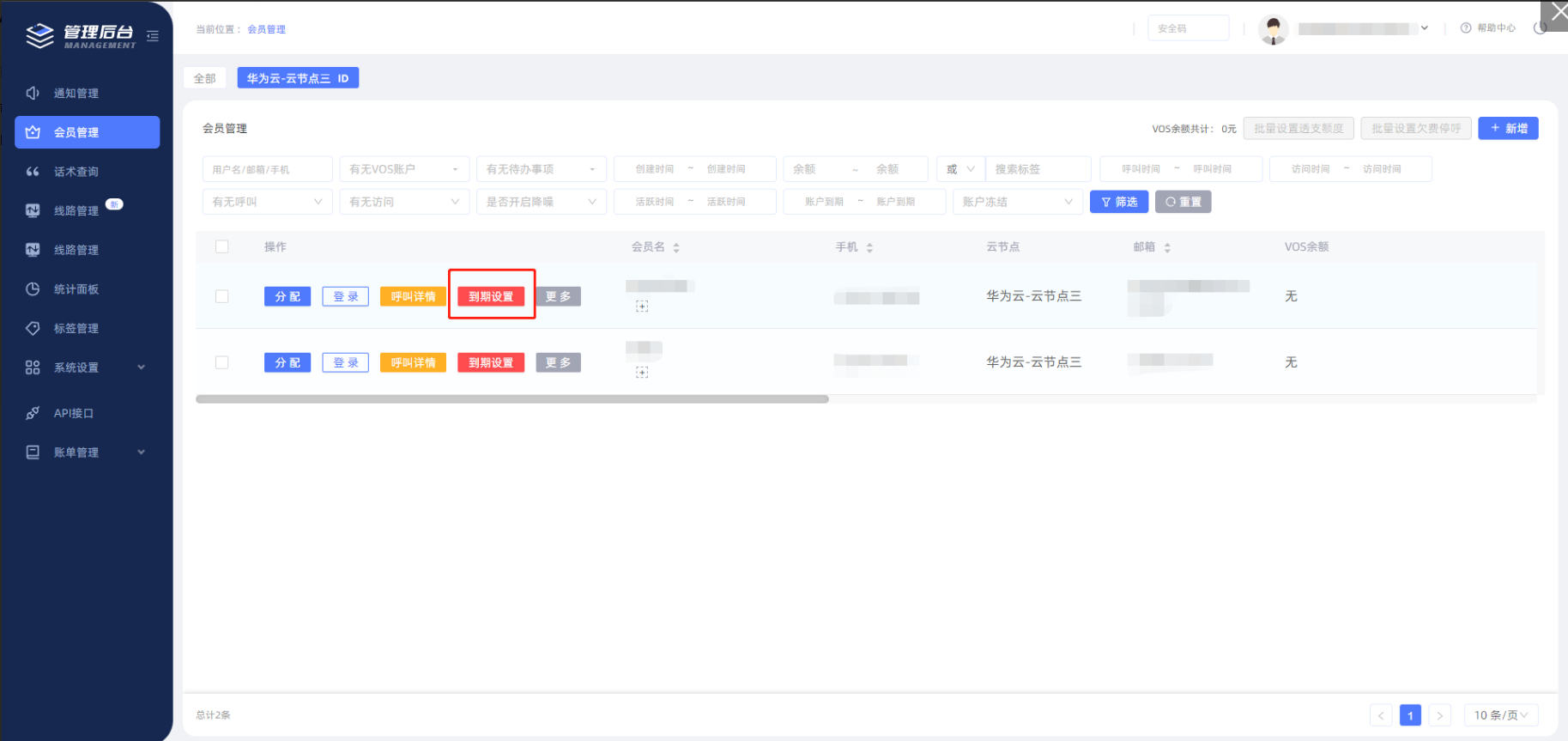Open 通知管理 via its speaker icon
Image resolution: width=1568 pixels, height=741 pixels.
click(33, 93)
